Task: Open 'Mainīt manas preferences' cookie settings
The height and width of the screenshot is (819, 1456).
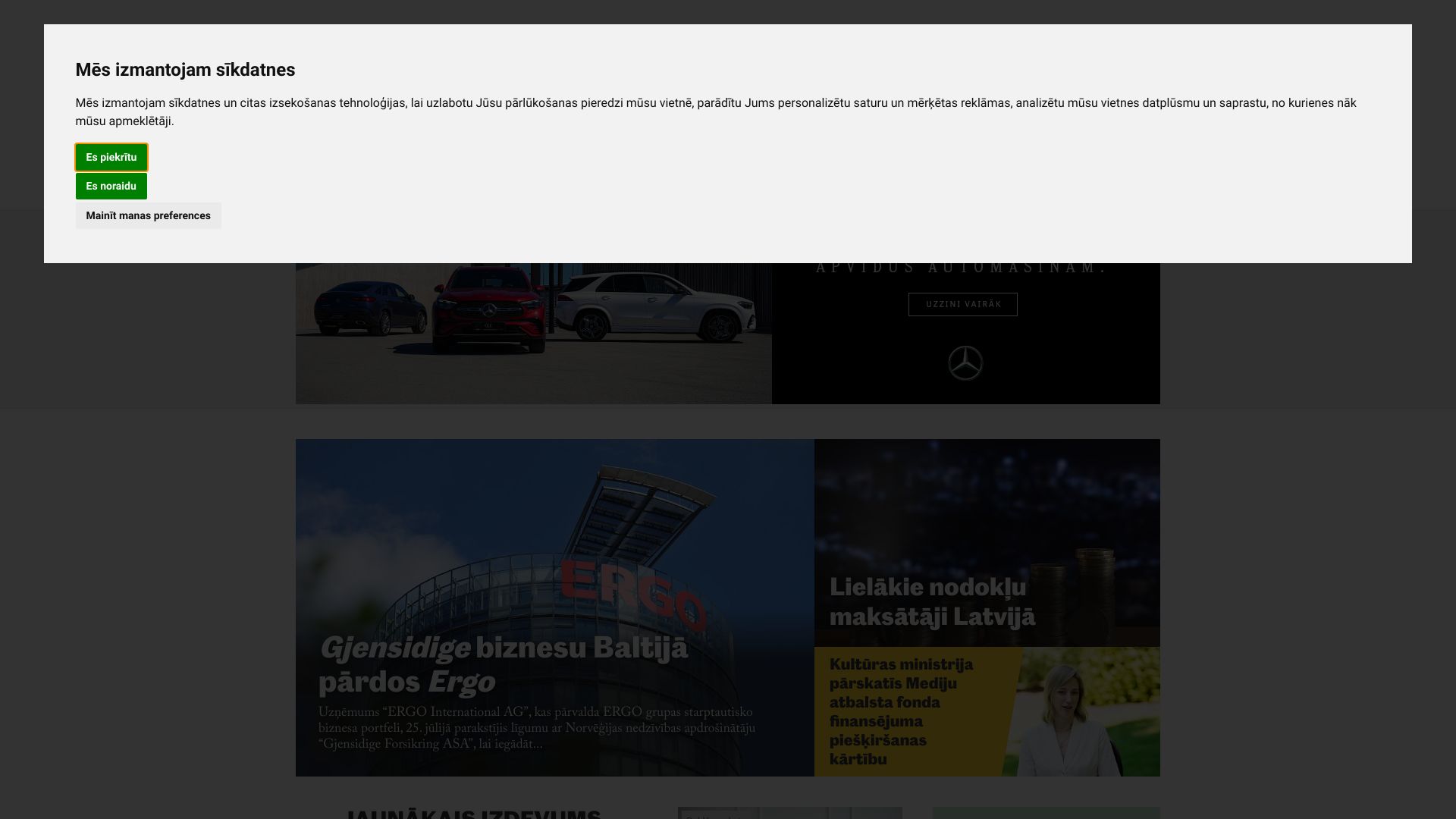Action: 148,215
